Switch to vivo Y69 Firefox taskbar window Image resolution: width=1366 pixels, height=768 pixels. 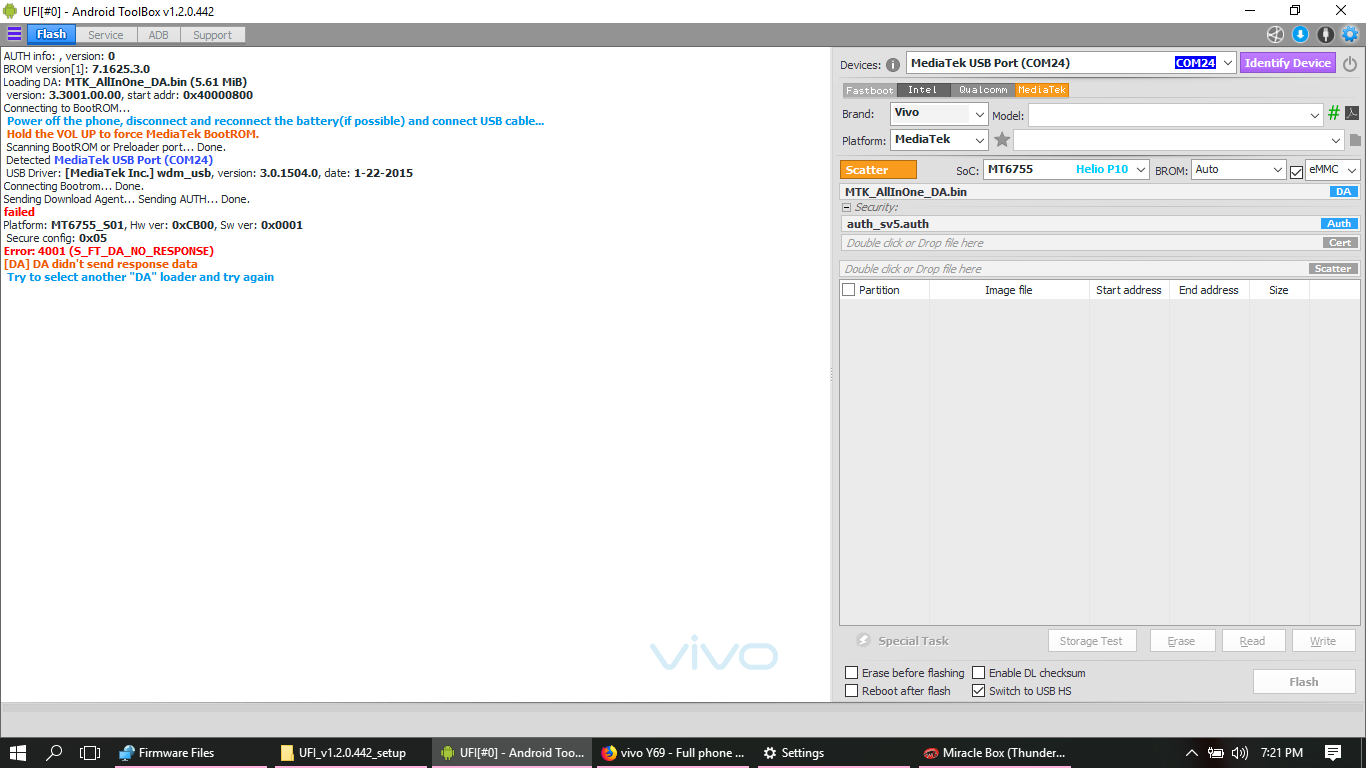click(672, 753)
